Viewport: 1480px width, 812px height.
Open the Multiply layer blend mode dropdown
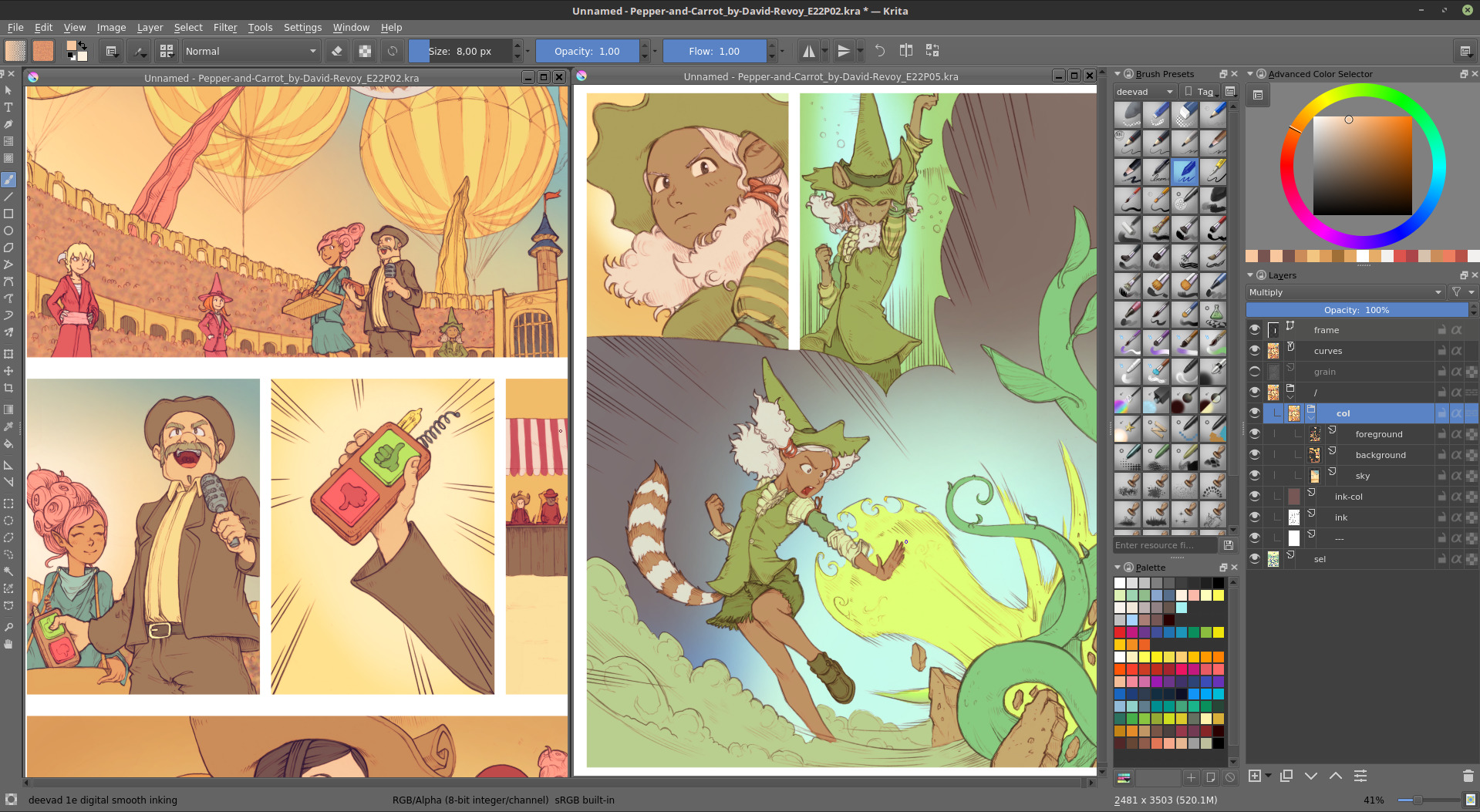[x=1344, y=292]
